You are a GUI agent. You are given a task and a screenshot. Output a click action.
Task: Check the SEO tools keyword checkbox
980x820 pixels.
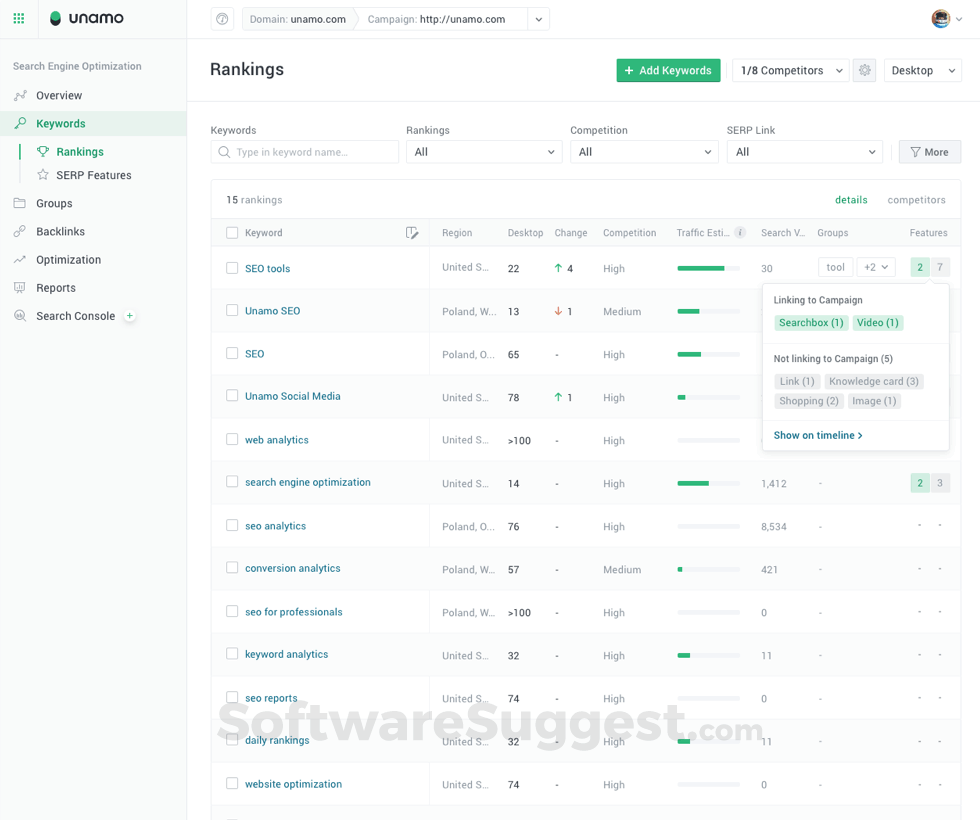[232, 268]
